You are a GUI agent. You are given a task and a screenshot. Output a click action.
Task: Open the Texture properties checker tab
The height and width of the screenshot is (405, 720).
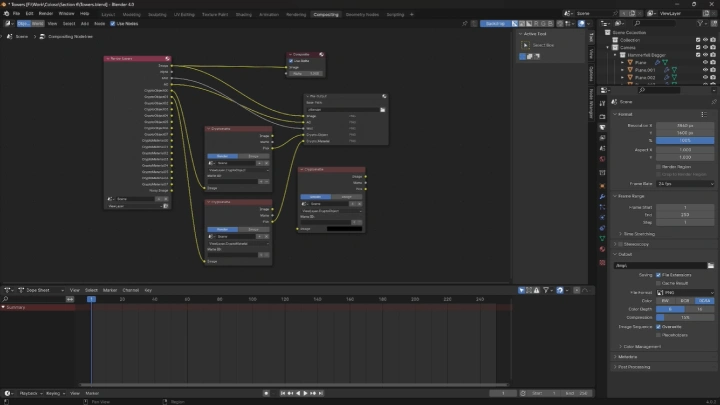[602, 263]
